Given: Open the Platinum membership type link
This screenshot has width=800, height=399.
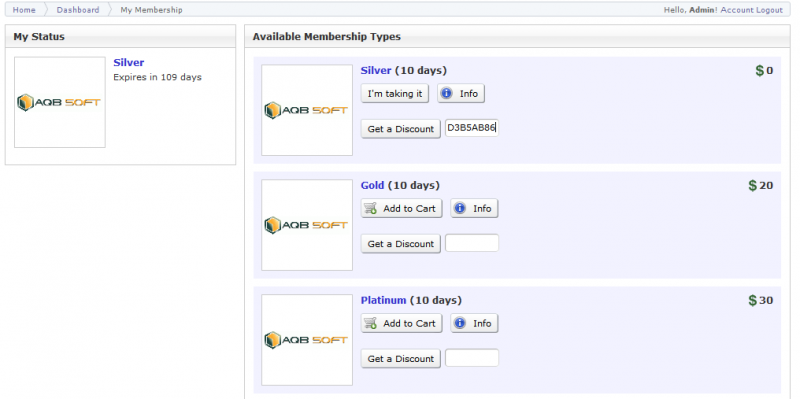Looking at the screenshot, I should point(383,300).
